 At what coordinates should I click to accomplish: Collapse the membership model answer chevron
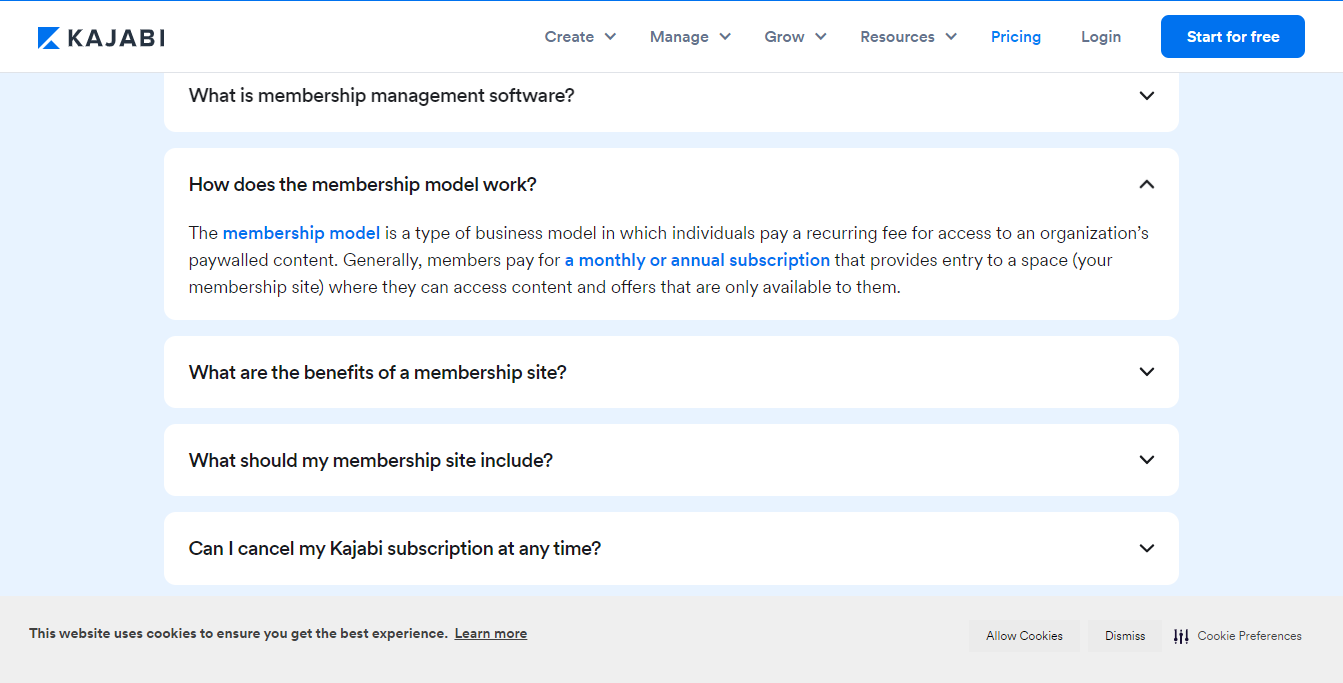pos(1147,184)
